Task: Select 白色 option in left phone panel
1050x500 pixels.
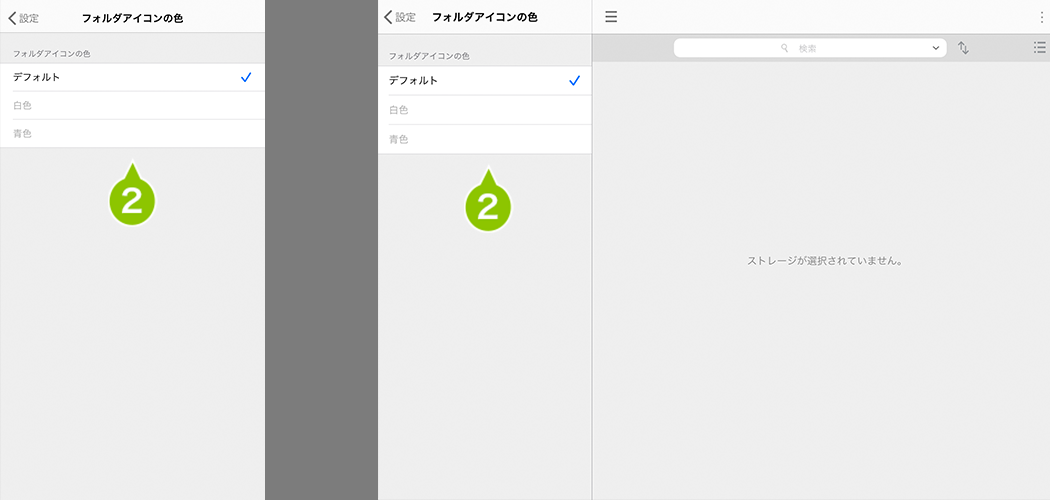Action: coord(132,105)
